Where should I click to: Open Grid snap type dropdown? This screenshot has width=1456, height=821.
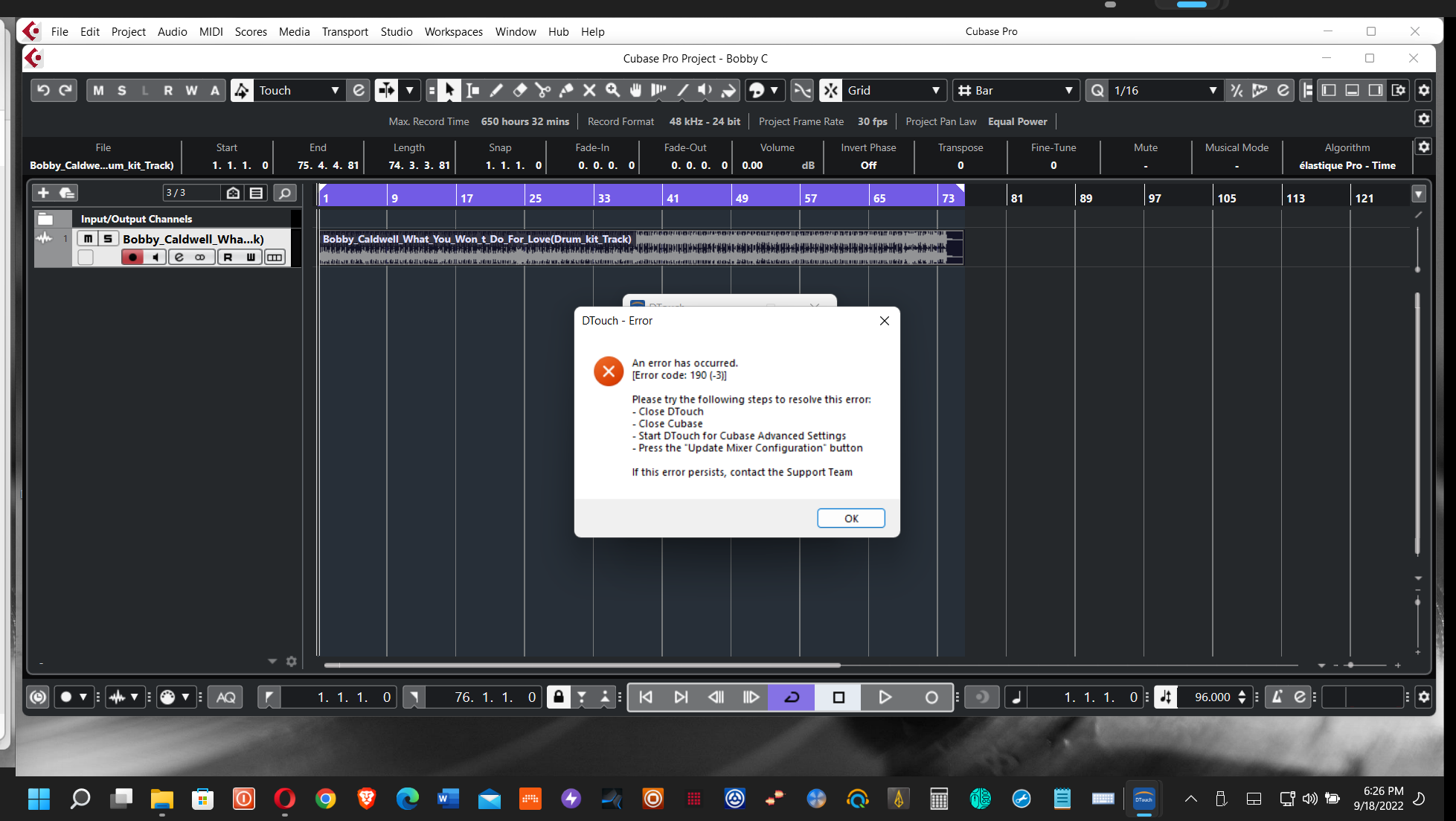(x=894, y=90)
